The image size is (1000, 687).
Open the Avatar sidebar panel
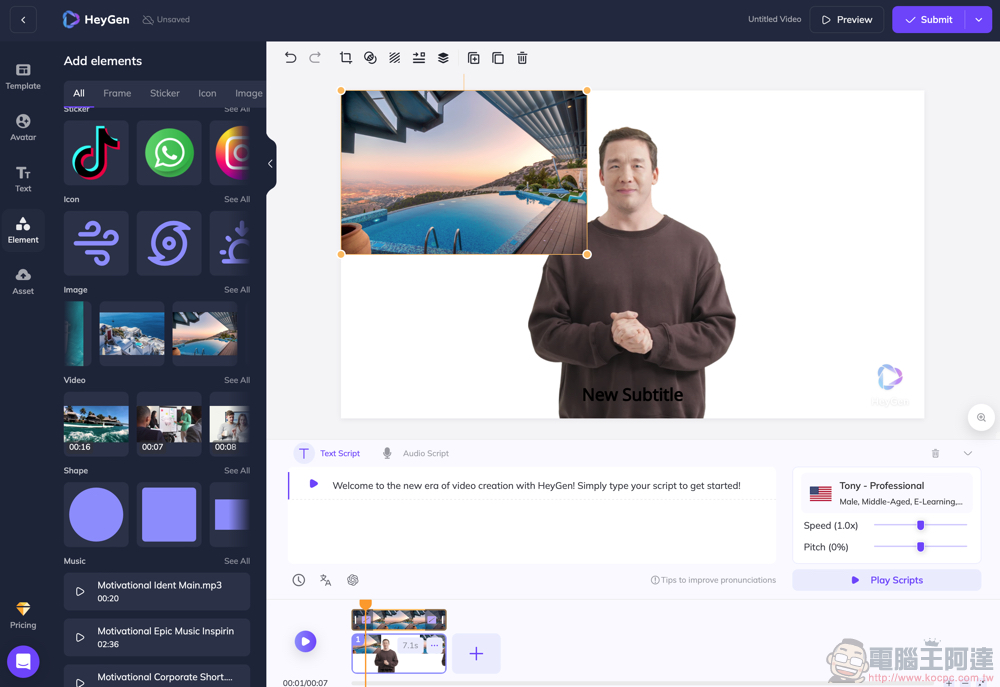pos(23,127)
